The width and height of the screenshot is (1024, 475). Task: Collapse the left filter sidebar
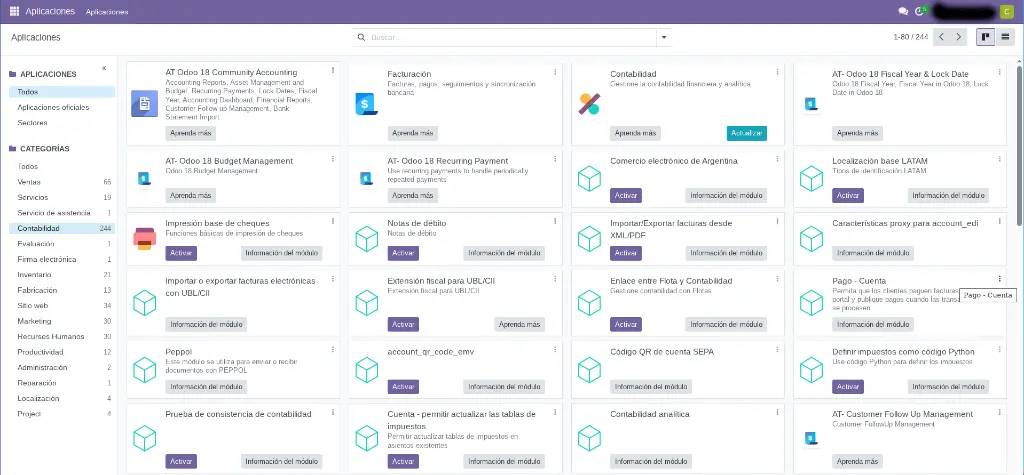pos(105,68)
